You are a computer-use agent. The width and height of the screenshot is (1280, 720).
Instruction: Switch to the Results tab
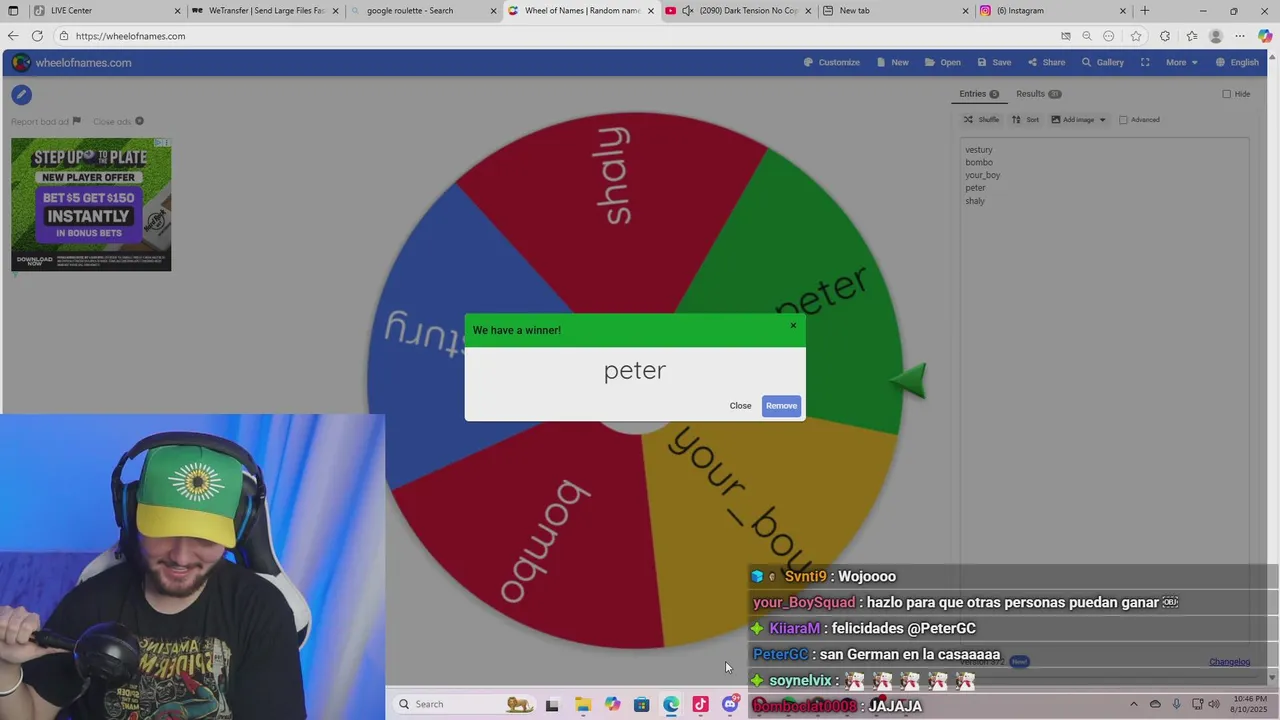(x=1038, y=94)
